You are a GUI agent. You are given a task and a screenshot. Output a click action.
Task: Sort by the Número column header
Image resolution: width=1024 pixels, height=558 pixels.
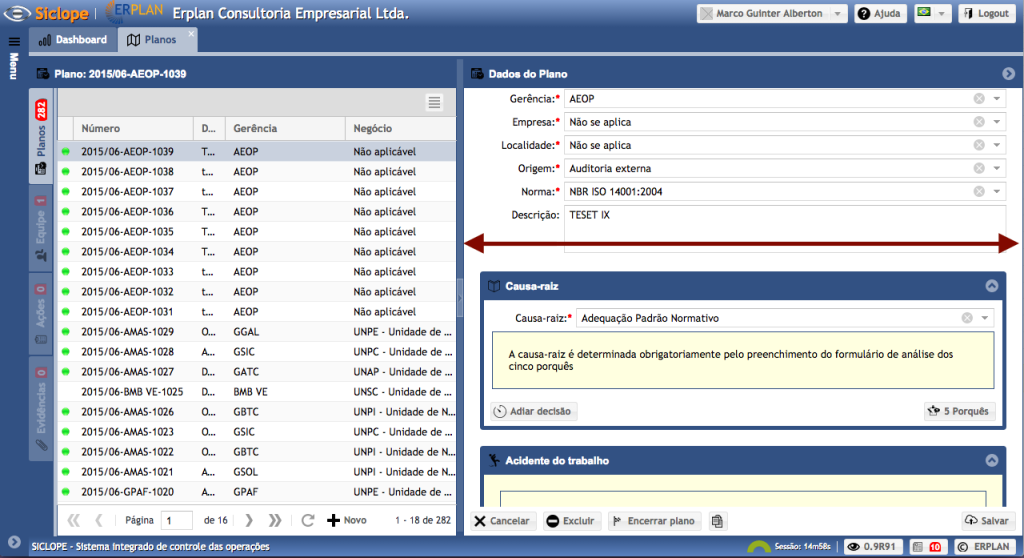tap(133, 129)
